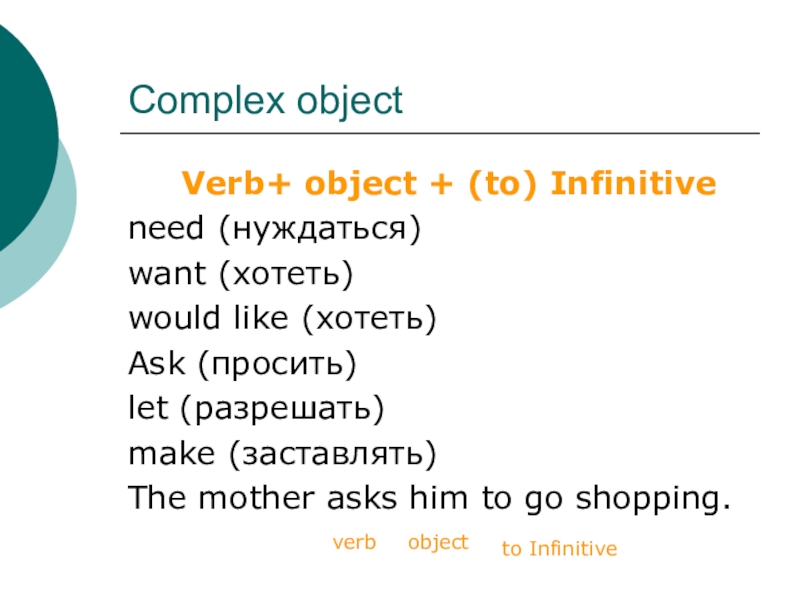
Task: Click the "would like (хотеть)" line
Action: coord(283,319)
